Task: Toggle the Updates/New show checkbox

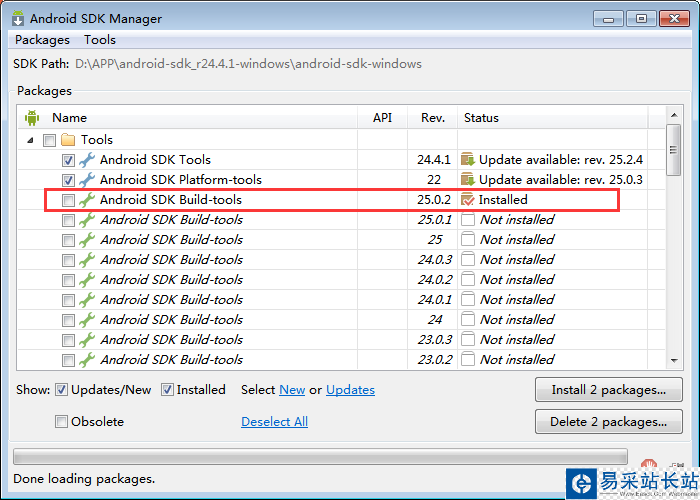Action: coord(61,390)
